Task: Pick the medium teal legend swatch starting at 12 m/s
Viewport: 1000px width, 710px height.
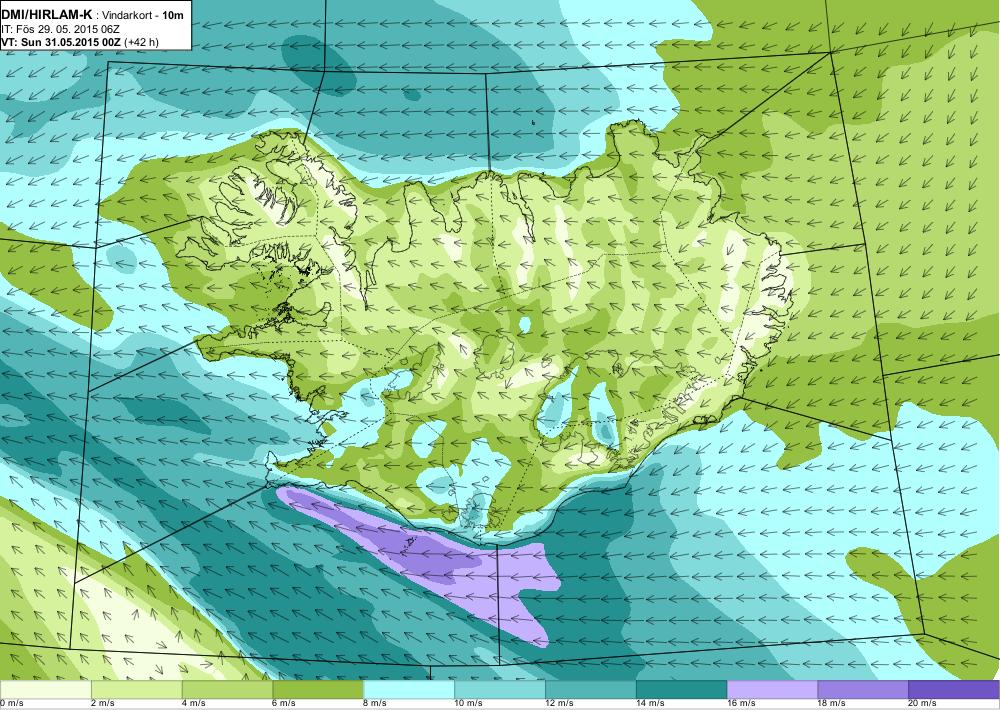Action: [591, 689]
